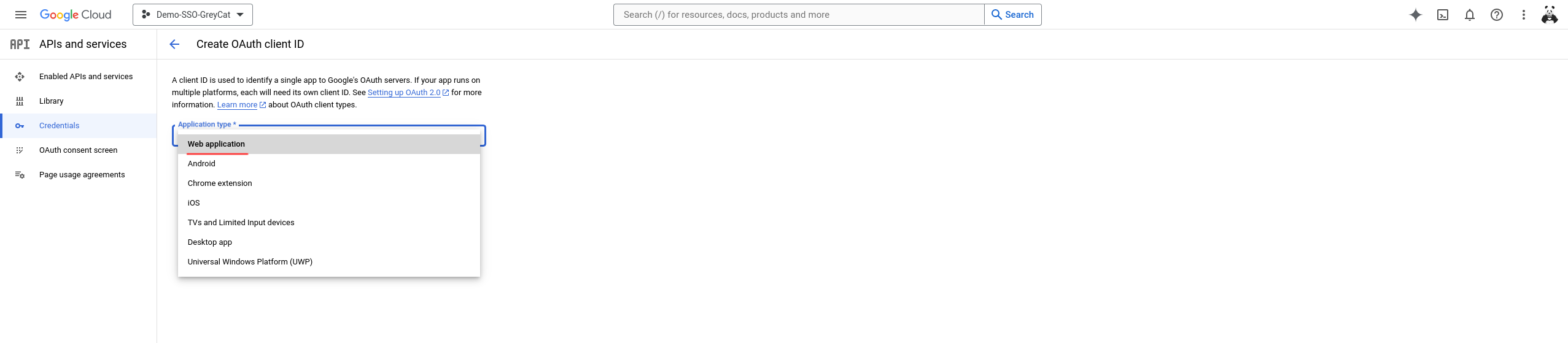Open the Demo-SSO-GreyCat project selector
Viewport: 1568px width, 343px height.
coord(193,15)
